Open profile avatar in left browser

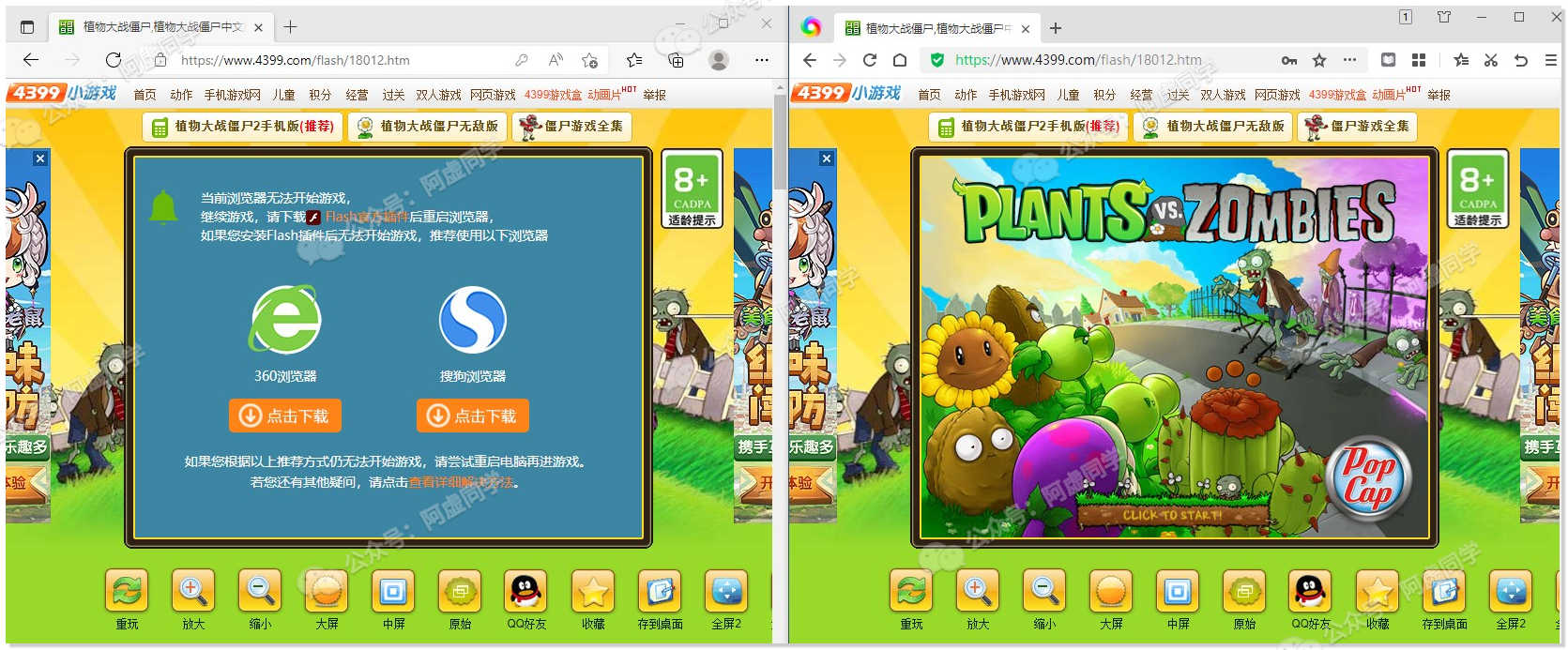coord(719,60)
